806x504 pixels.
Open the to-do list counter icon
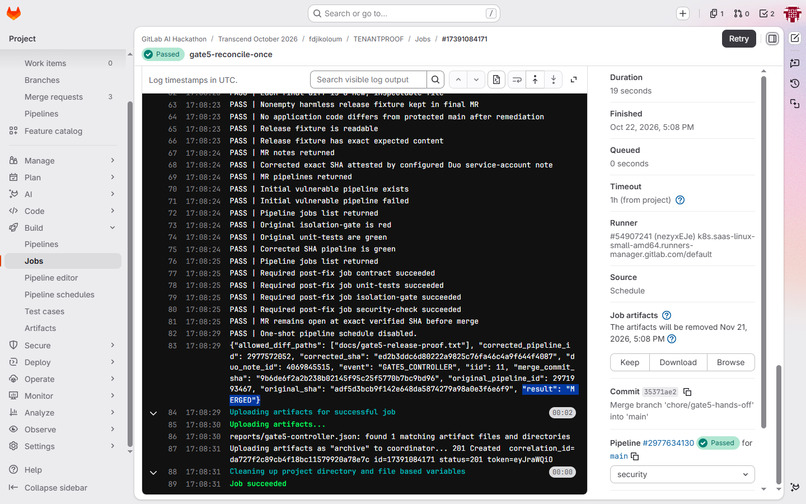(x=766, y=13)
